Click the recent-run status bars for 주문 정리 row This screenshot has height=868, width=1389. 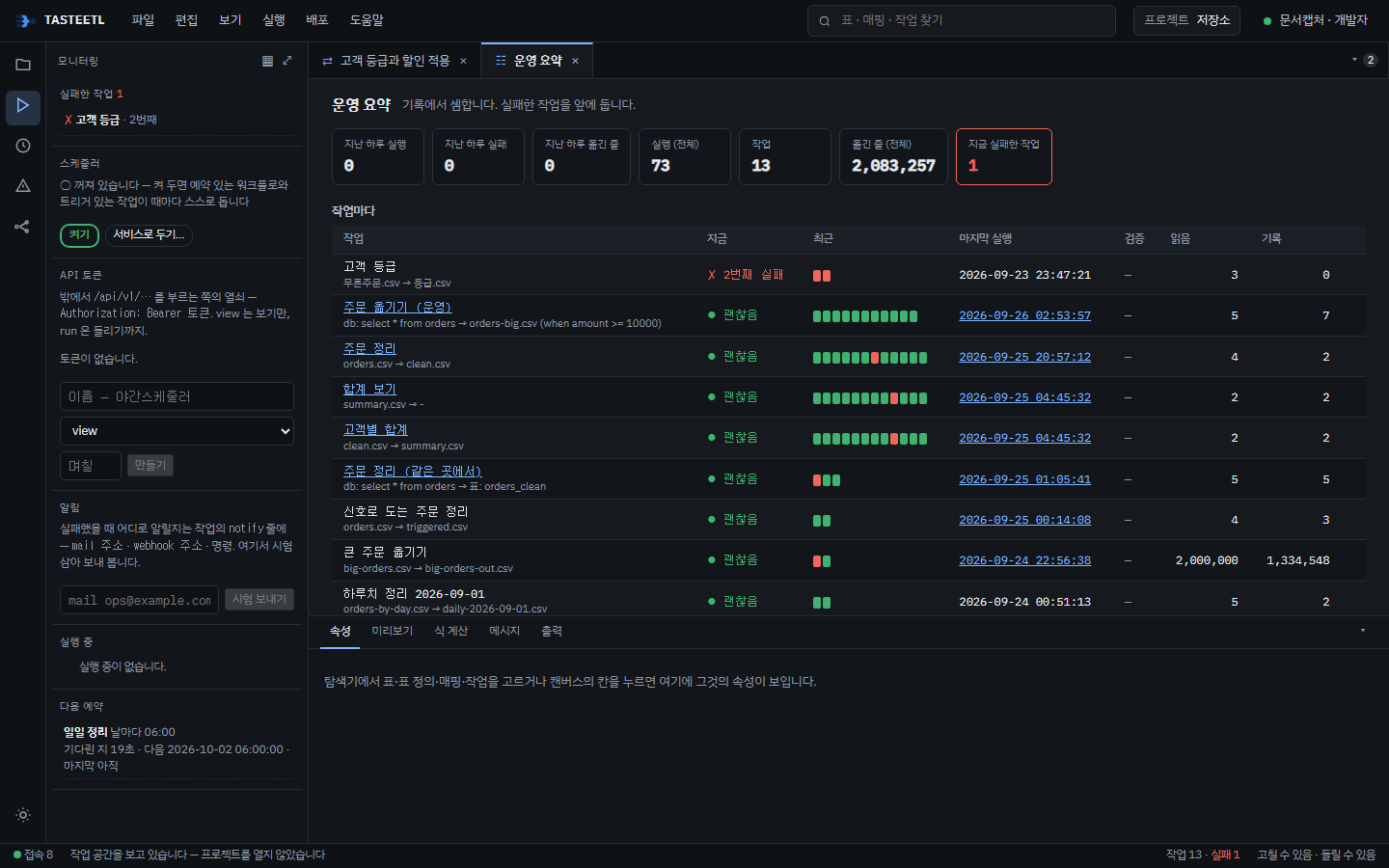coord(870,358)
